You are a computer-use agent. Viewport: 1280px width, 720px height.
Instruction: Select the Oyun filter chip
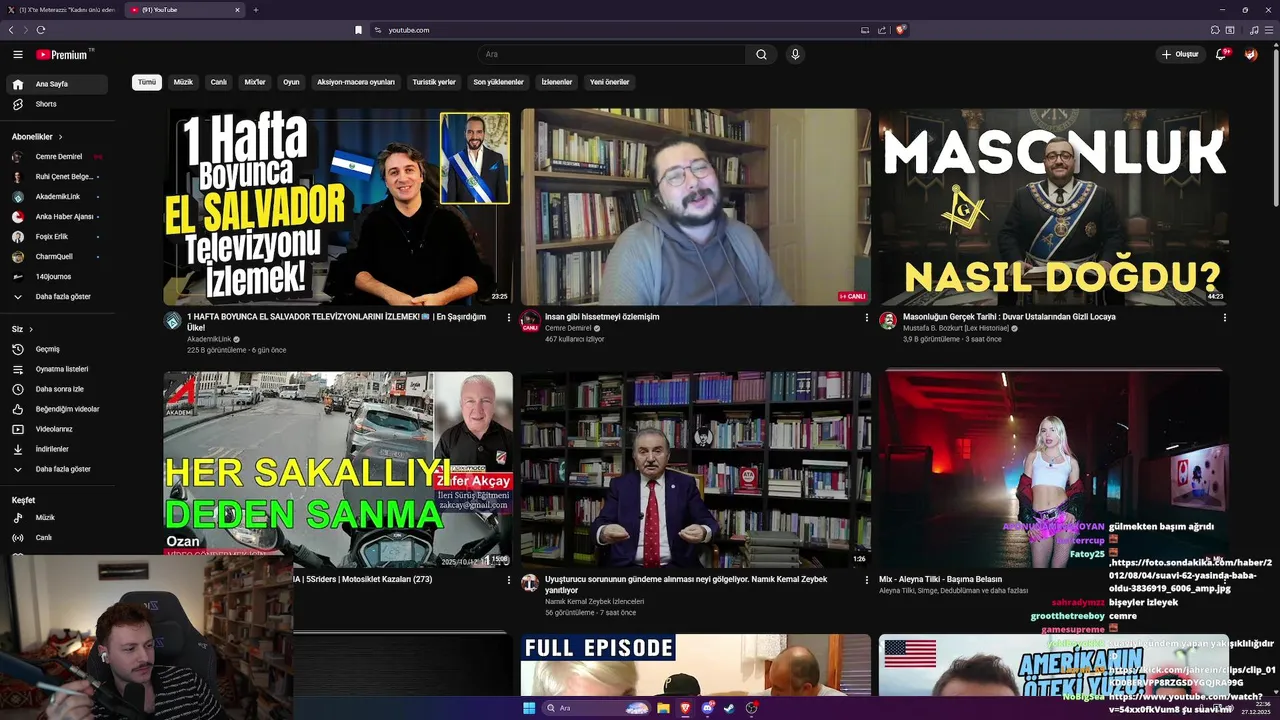291,82
